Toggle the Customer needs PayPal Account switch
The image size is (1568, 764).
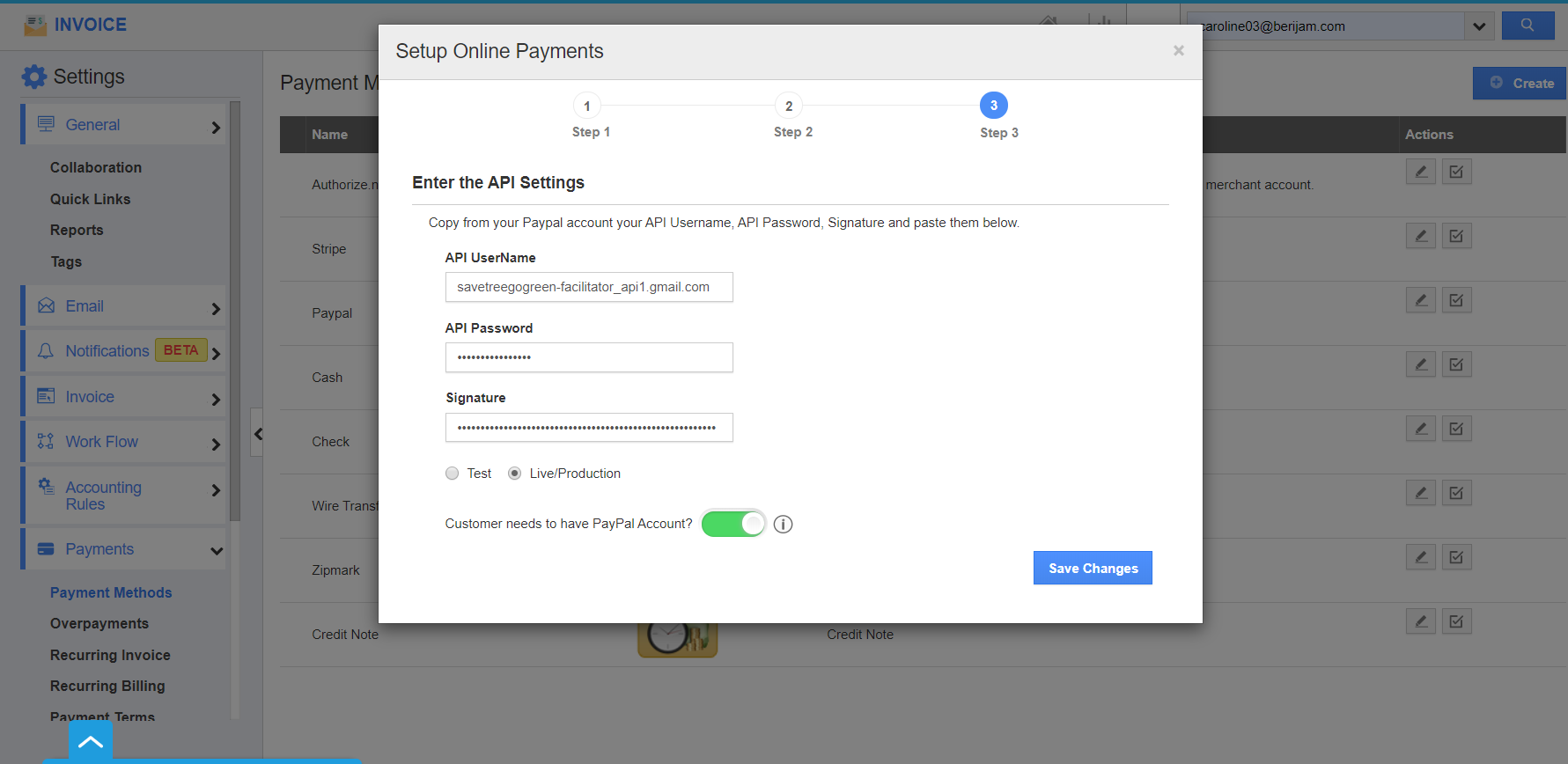point(733,524)
